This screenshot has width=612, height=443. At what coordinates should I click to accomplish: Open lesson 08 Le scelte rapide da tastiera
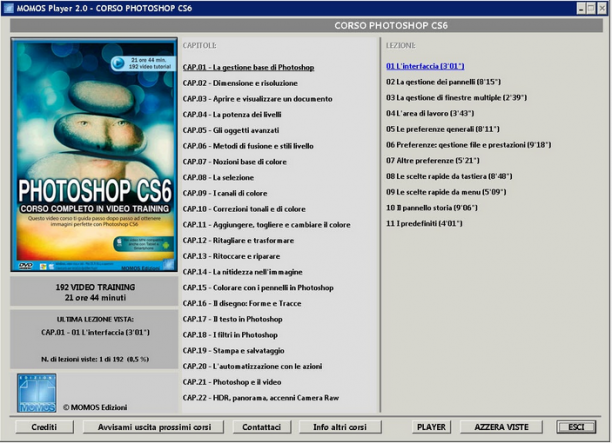(x=449, y=176)
